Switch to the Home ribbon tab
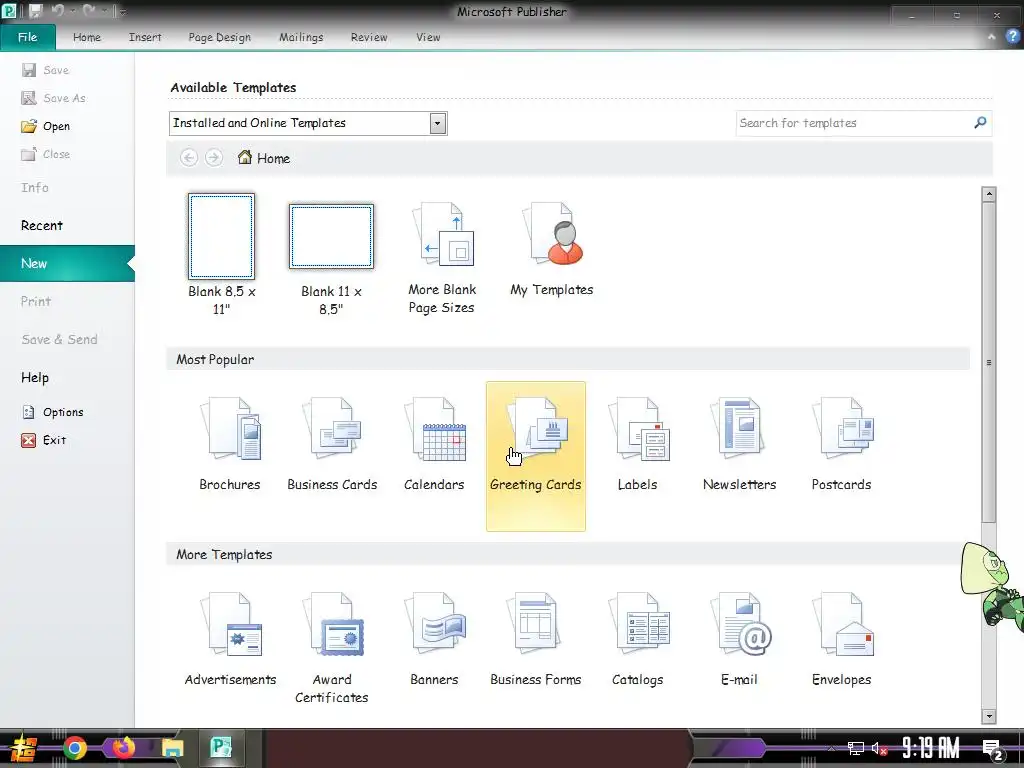 pos(87,37)
